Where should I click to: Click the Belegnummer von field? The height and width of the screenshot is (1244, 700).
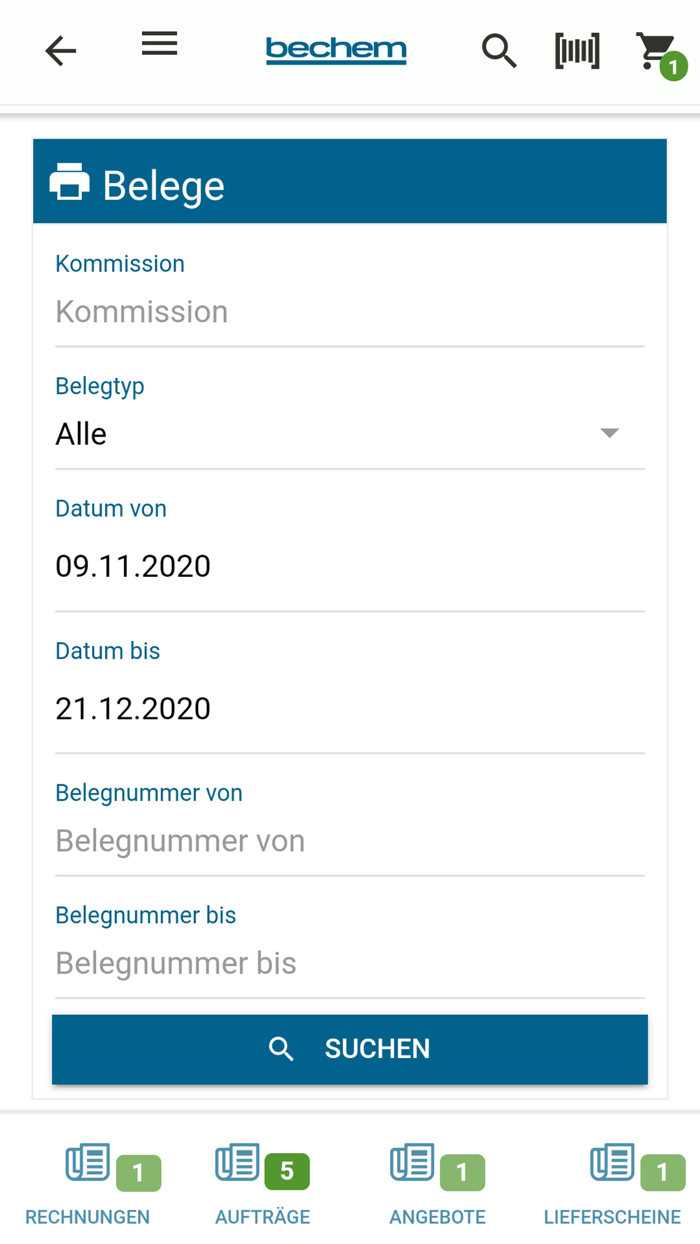(349, 841)
